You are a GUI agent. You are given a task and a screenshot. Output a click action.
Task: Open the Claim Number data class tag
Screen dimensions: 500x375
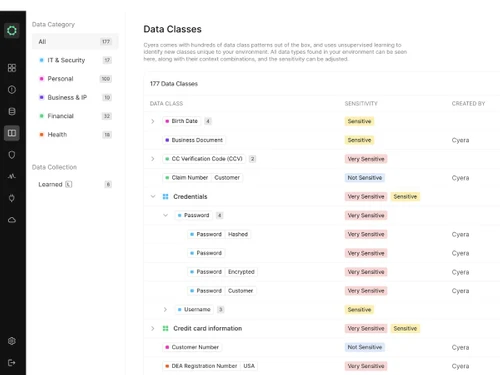click(187, 178)
